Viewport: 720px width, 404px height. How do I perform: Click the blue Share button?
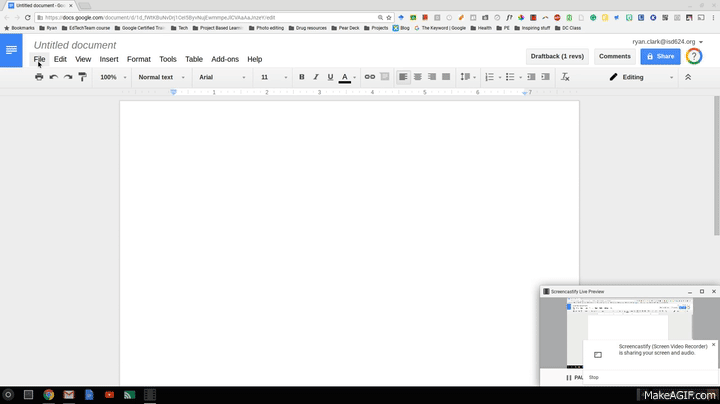660,56
